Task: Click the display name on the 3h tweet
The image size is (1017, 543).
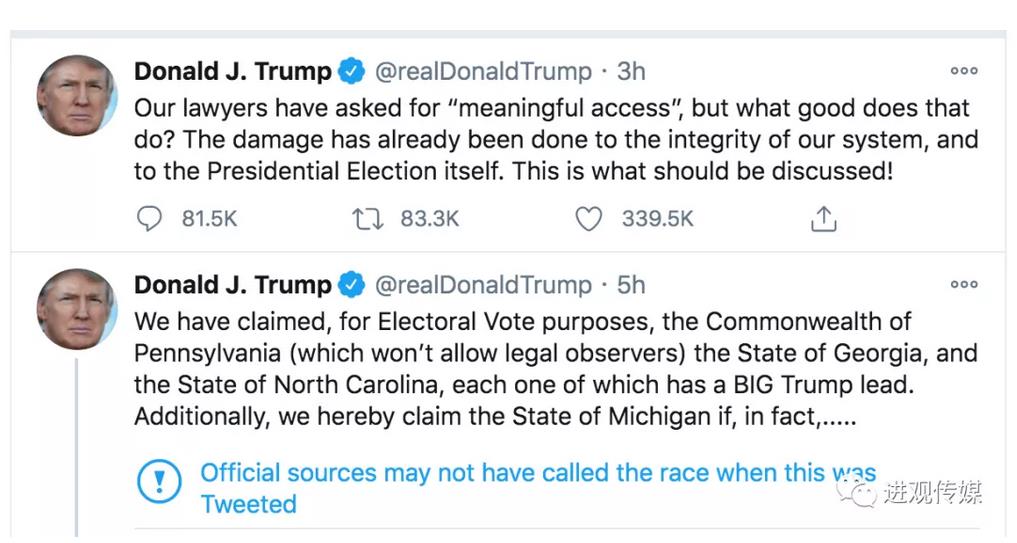Action: tap(232, 71)
